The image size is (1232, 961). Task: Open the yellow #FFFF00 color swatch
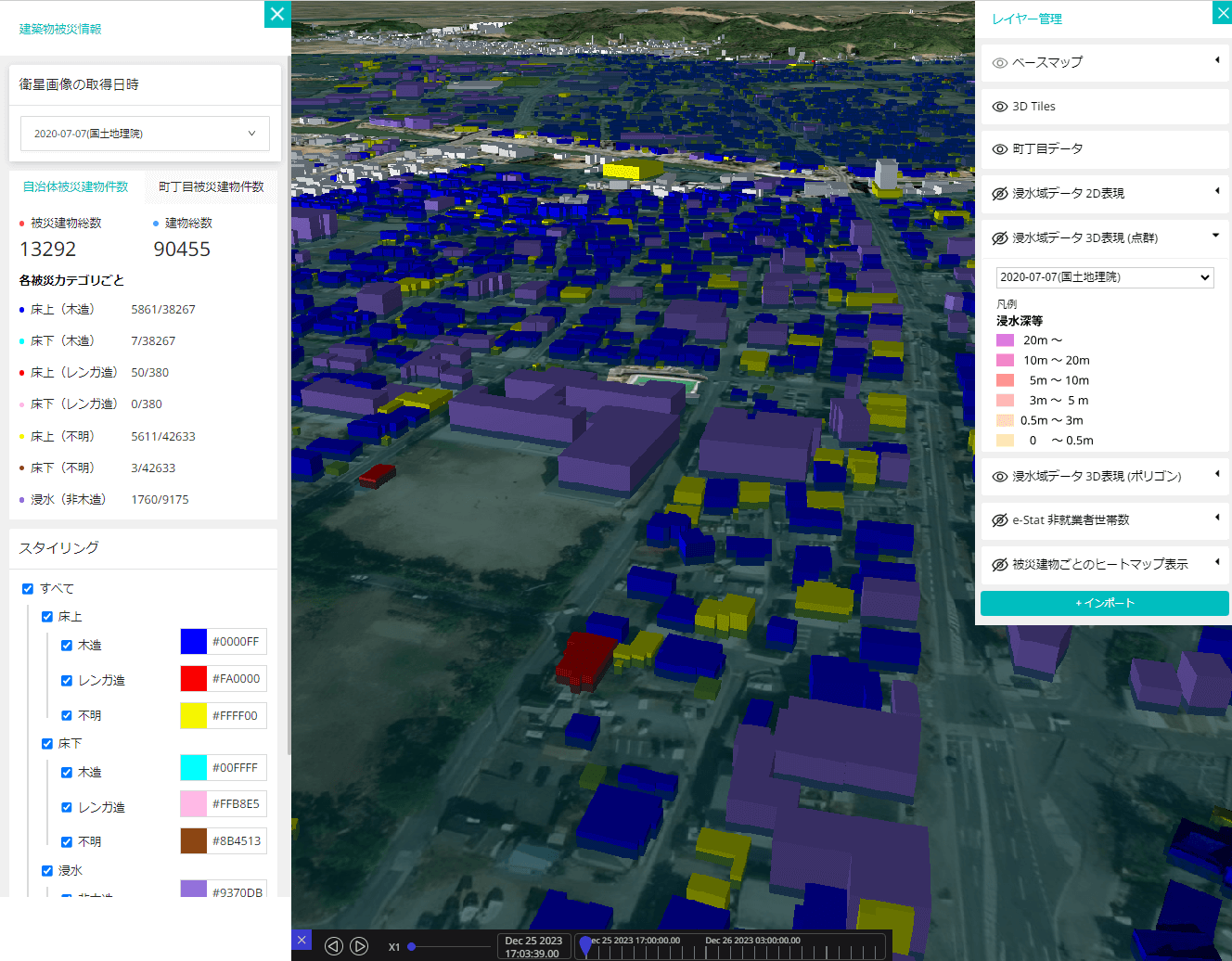coord(194,716)
